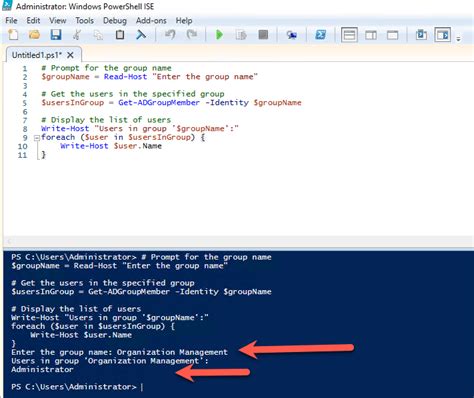Run the script with the green play button
Screen dimensions: 474x398
[219, 35]
